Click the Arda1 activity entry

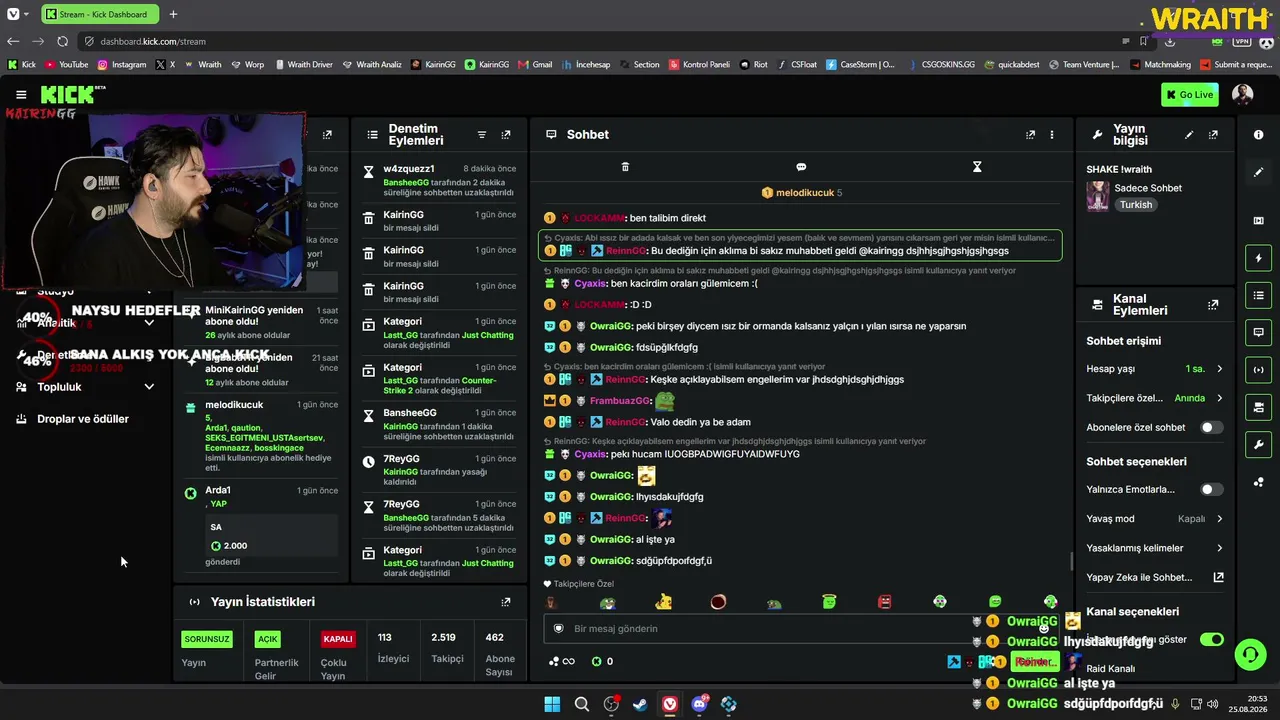(x=262, y=527)
